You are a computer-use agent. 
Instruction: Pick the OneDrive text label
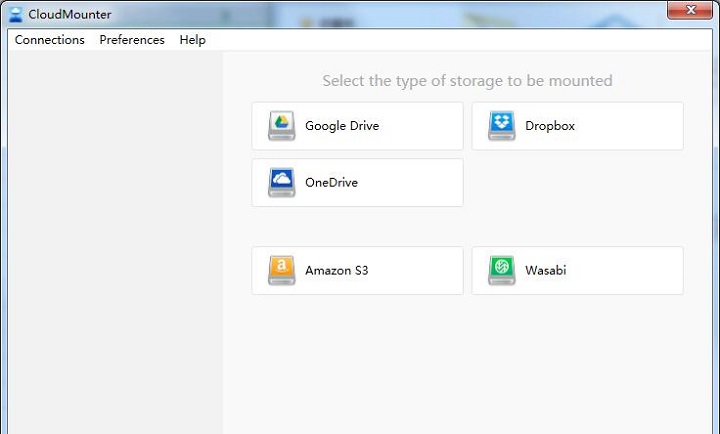331,182
